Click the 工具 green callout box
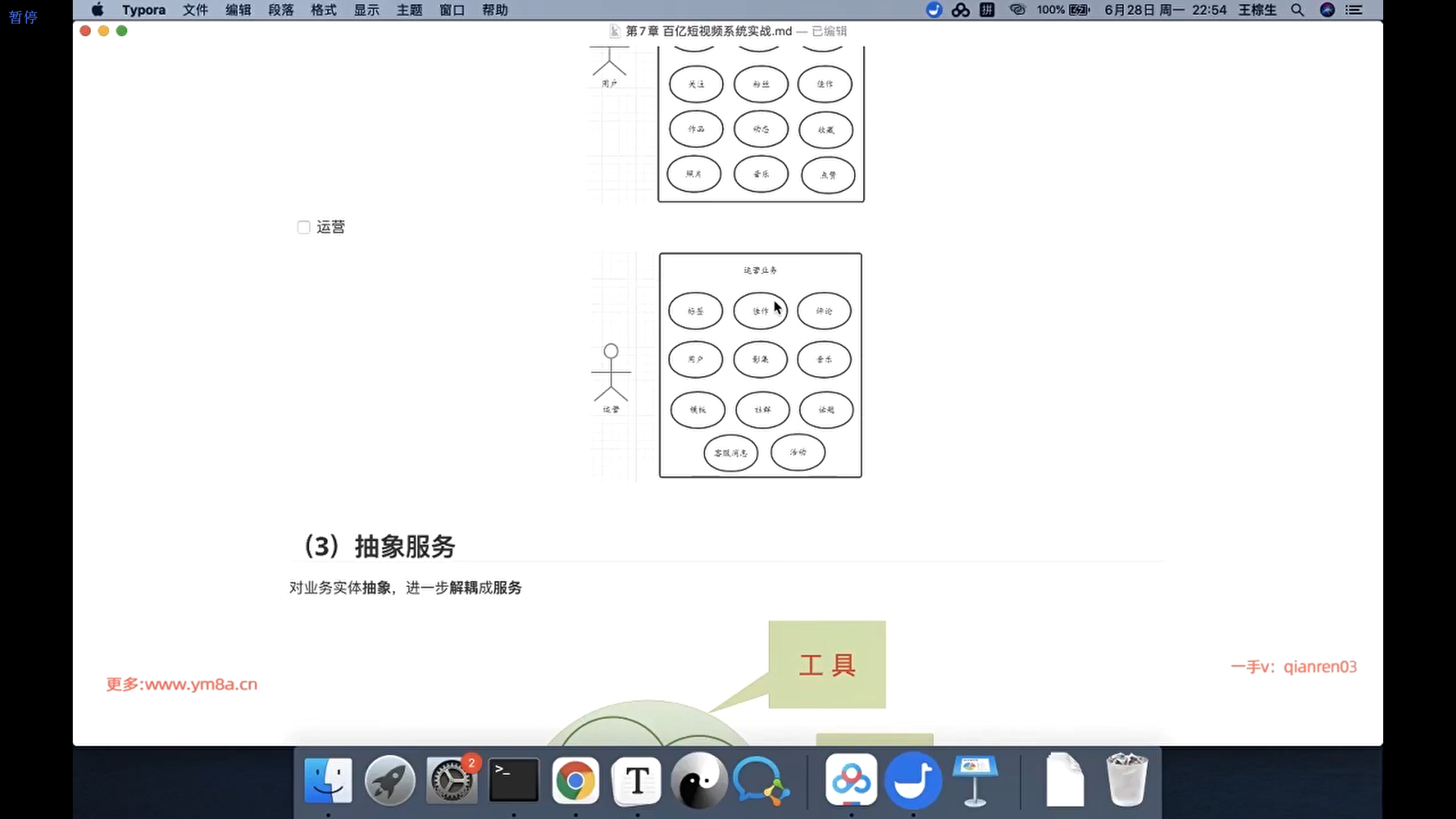The height and width of the screenshot is (819, 1456). (827, 664)
